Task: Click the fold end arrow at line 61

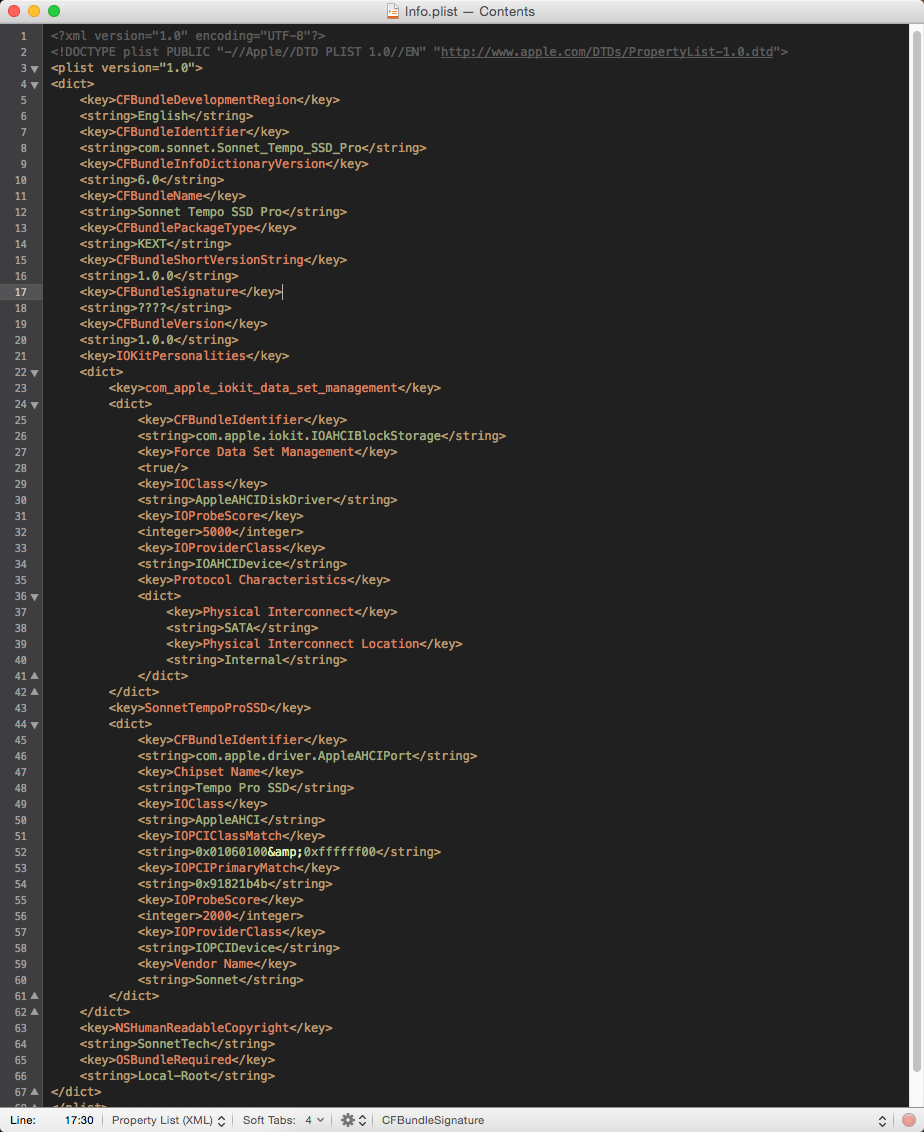Action: point(34,996)
